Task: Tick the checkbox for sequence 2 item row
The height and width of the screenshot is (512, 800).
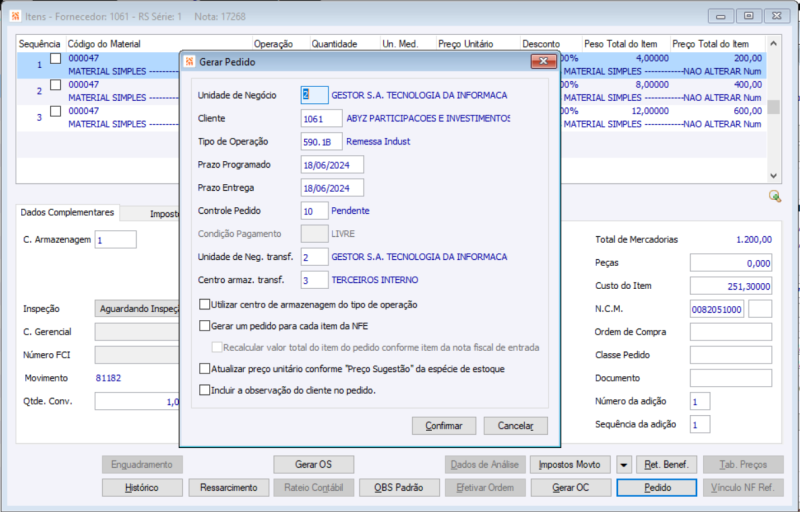Action: [x=56, y=85]
